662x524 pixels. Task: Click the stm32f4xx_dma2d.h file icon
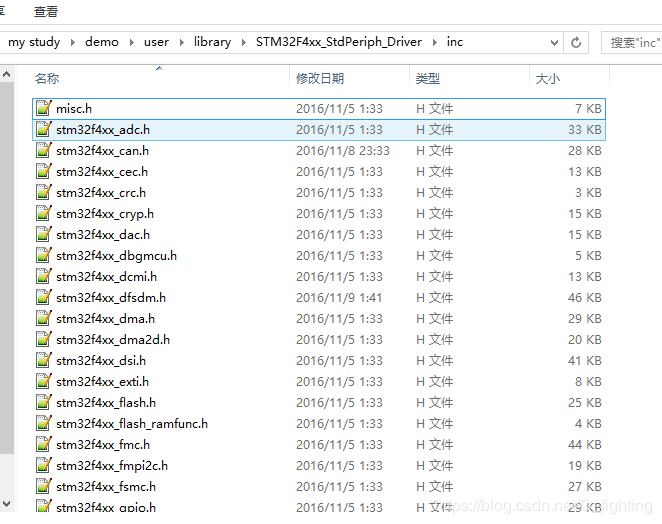pyautogui.click(x=43, y=340)
